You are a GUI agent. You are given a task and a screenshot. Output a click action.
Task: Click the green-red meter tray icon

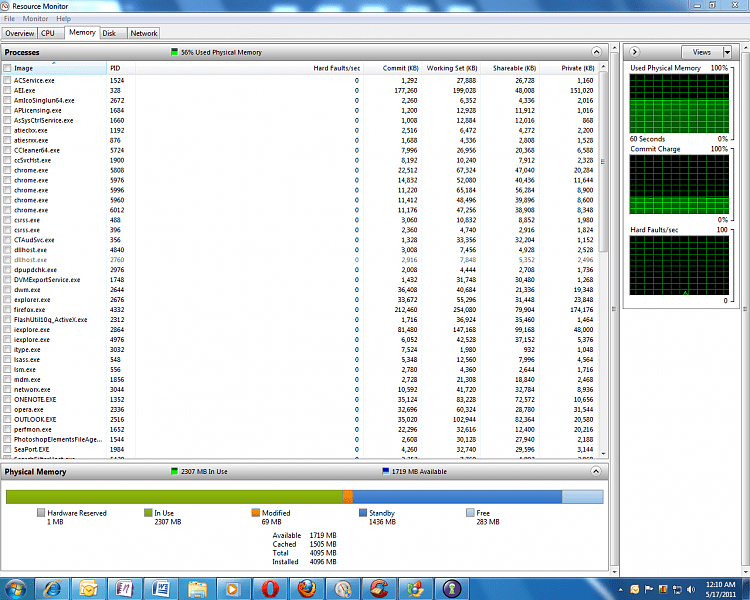[662, 589]
